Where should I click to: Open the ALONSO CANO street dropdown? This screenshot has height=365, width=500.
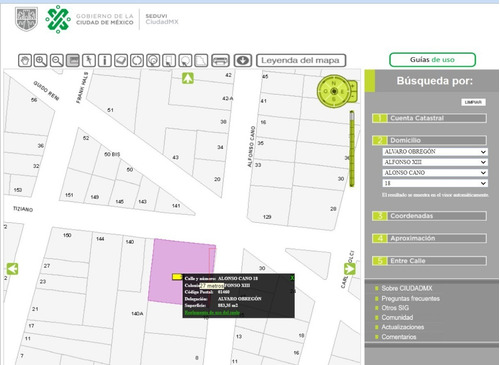pyautogui.click(x=435, y=173)
